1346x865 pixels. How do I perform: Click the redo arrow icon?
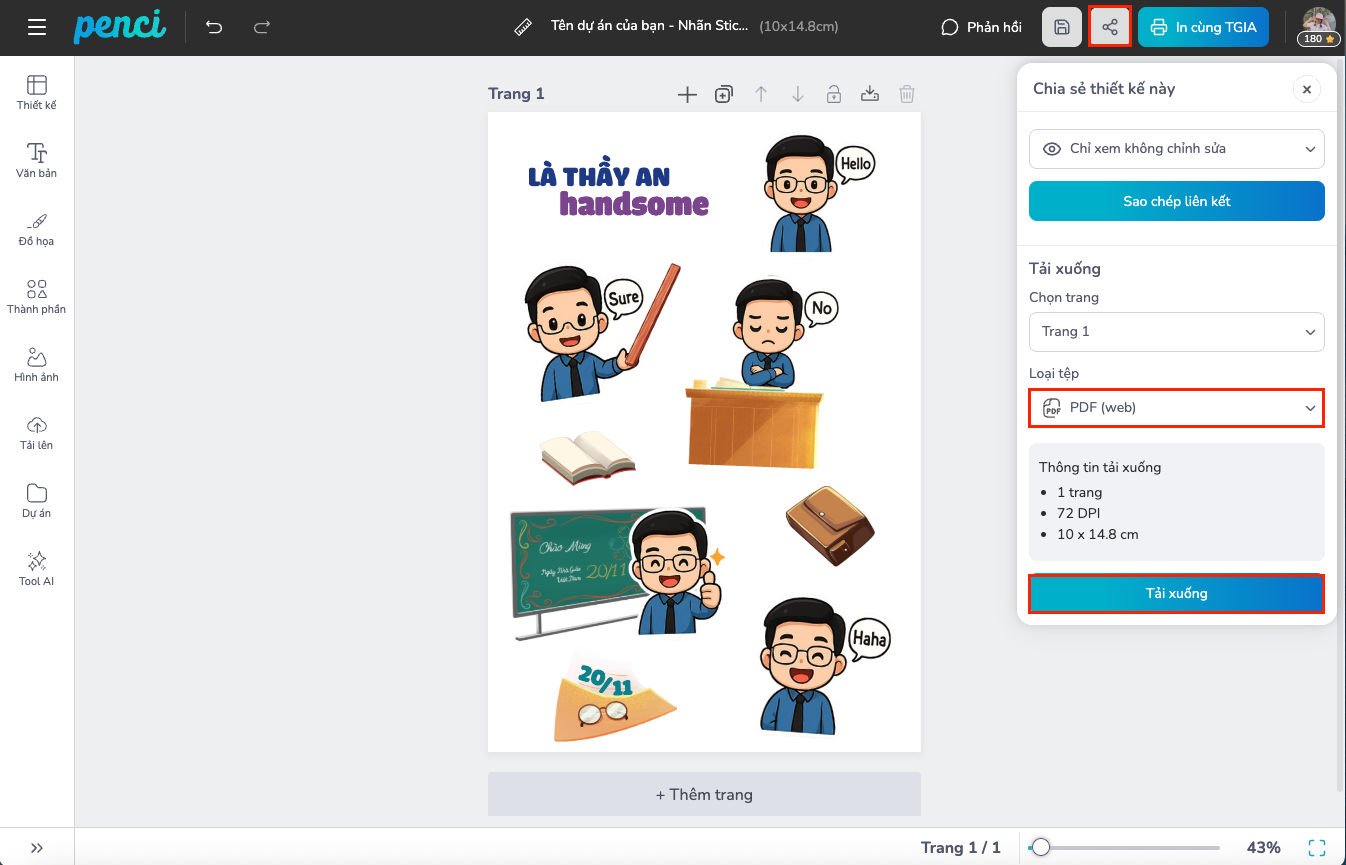pos(262,27)
